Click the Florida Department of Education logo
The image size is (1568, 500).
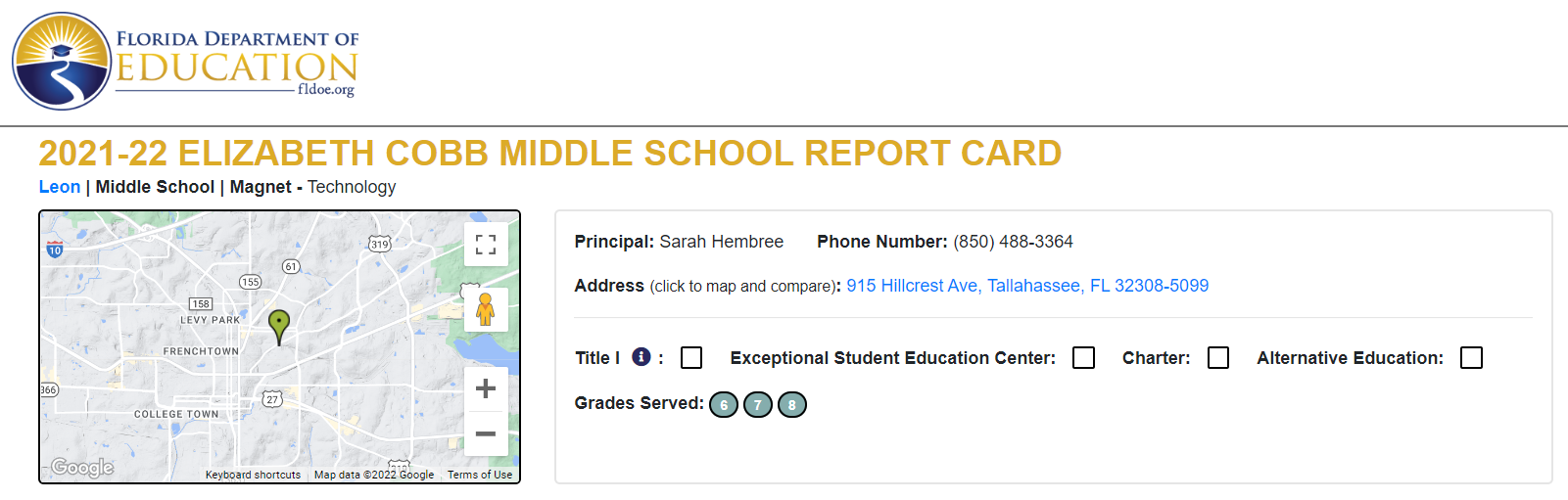[185, 61]
